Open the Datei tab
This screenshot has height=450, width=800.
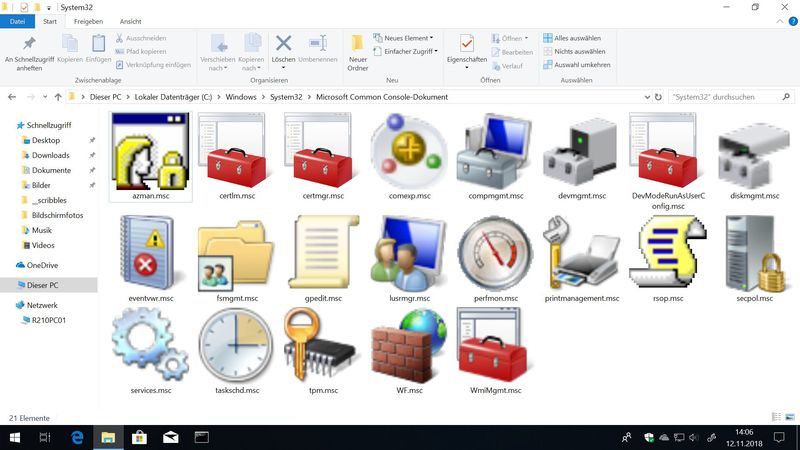(x=17, y=21)
